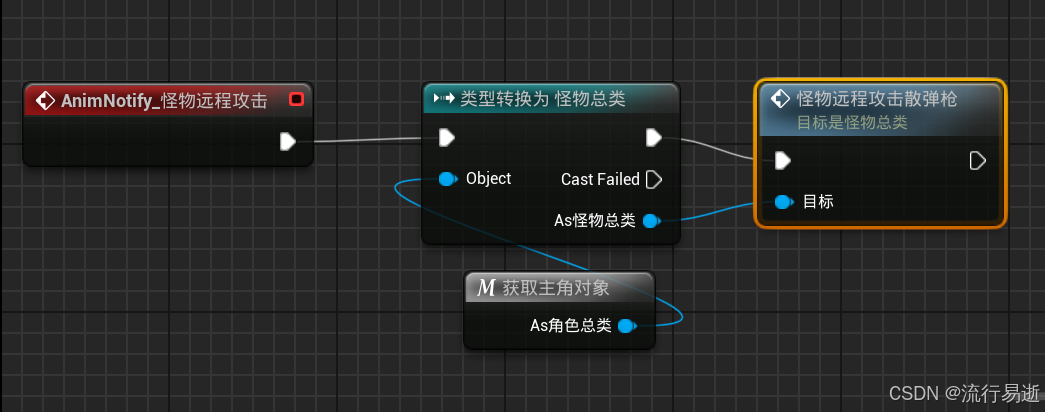This screenshot has height=412, width=1045.
Task: Click exec input pin of 怪物远程攻击散弹枪 node
Action: pos(782,161)
